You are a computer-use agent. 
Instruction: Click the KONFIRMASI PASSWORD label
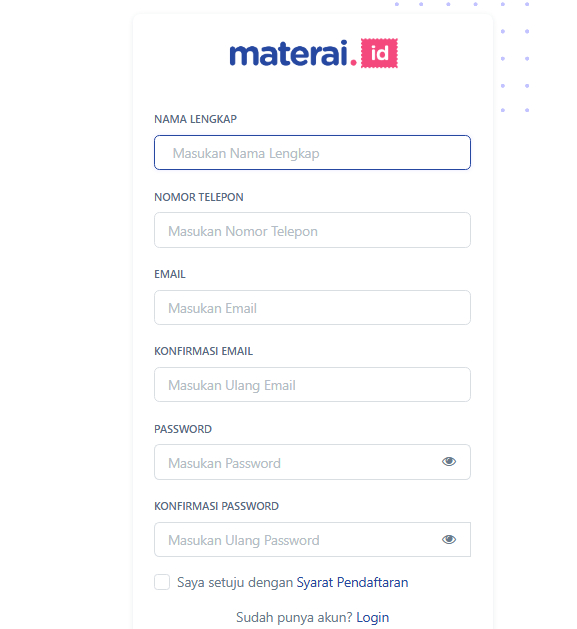coord(216,506)
